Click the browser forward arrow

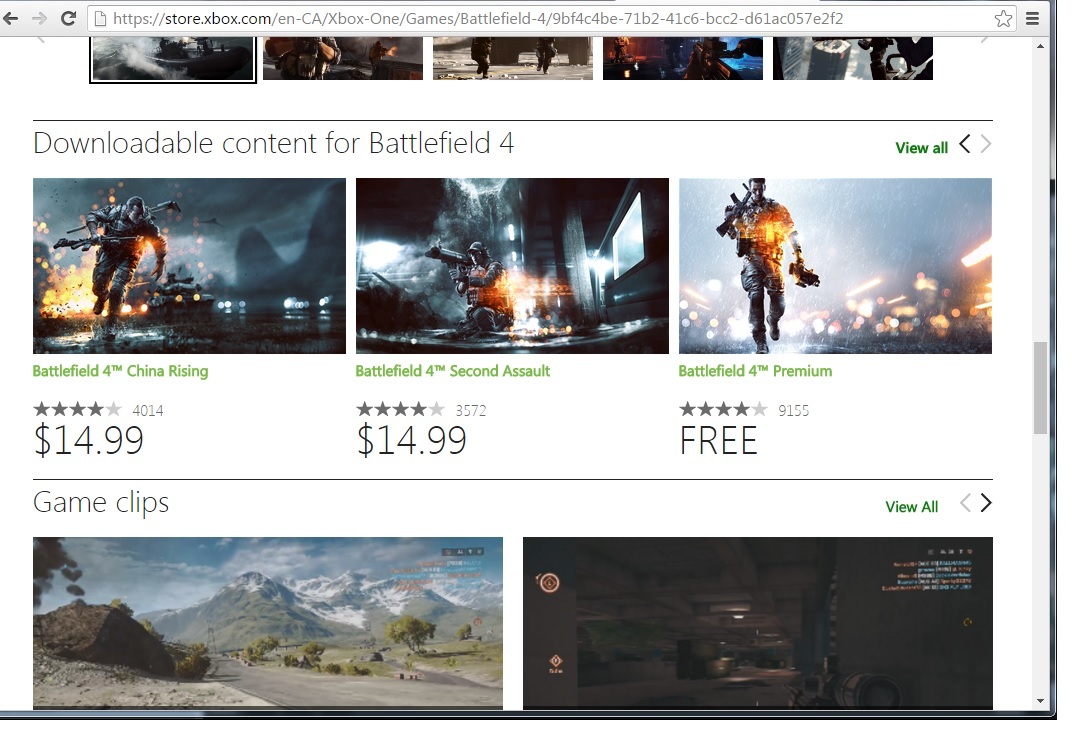(39, 18)
